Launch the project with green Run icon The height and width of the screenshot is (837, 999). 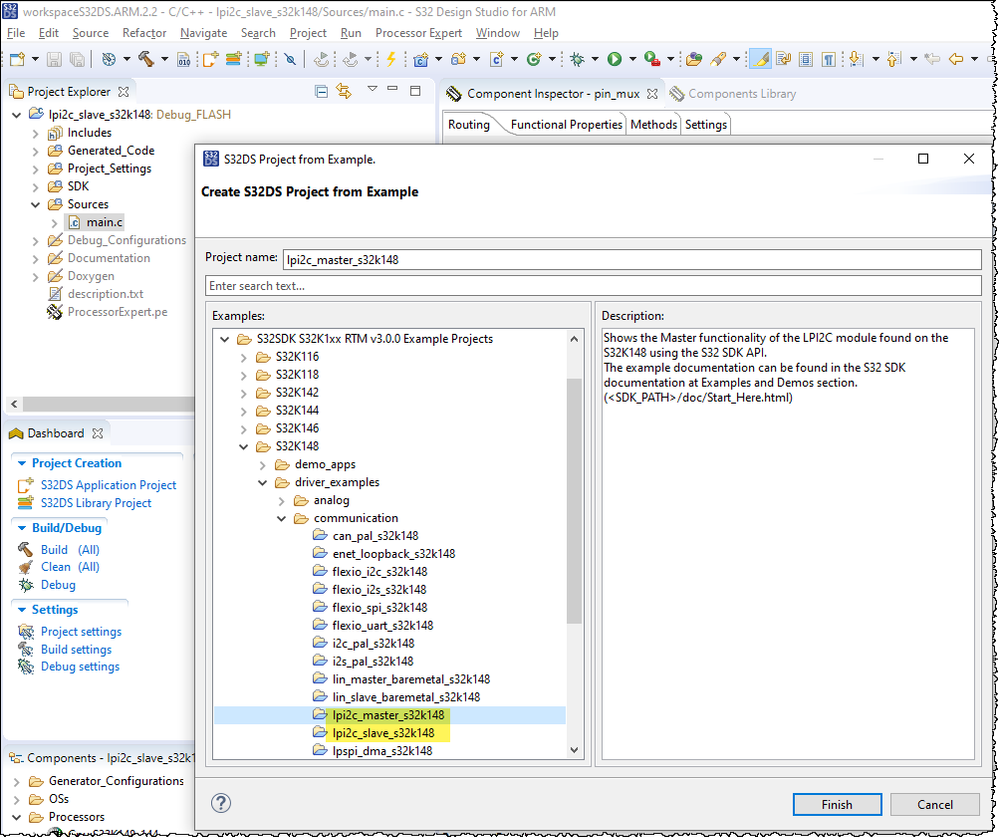click(615, 60)
